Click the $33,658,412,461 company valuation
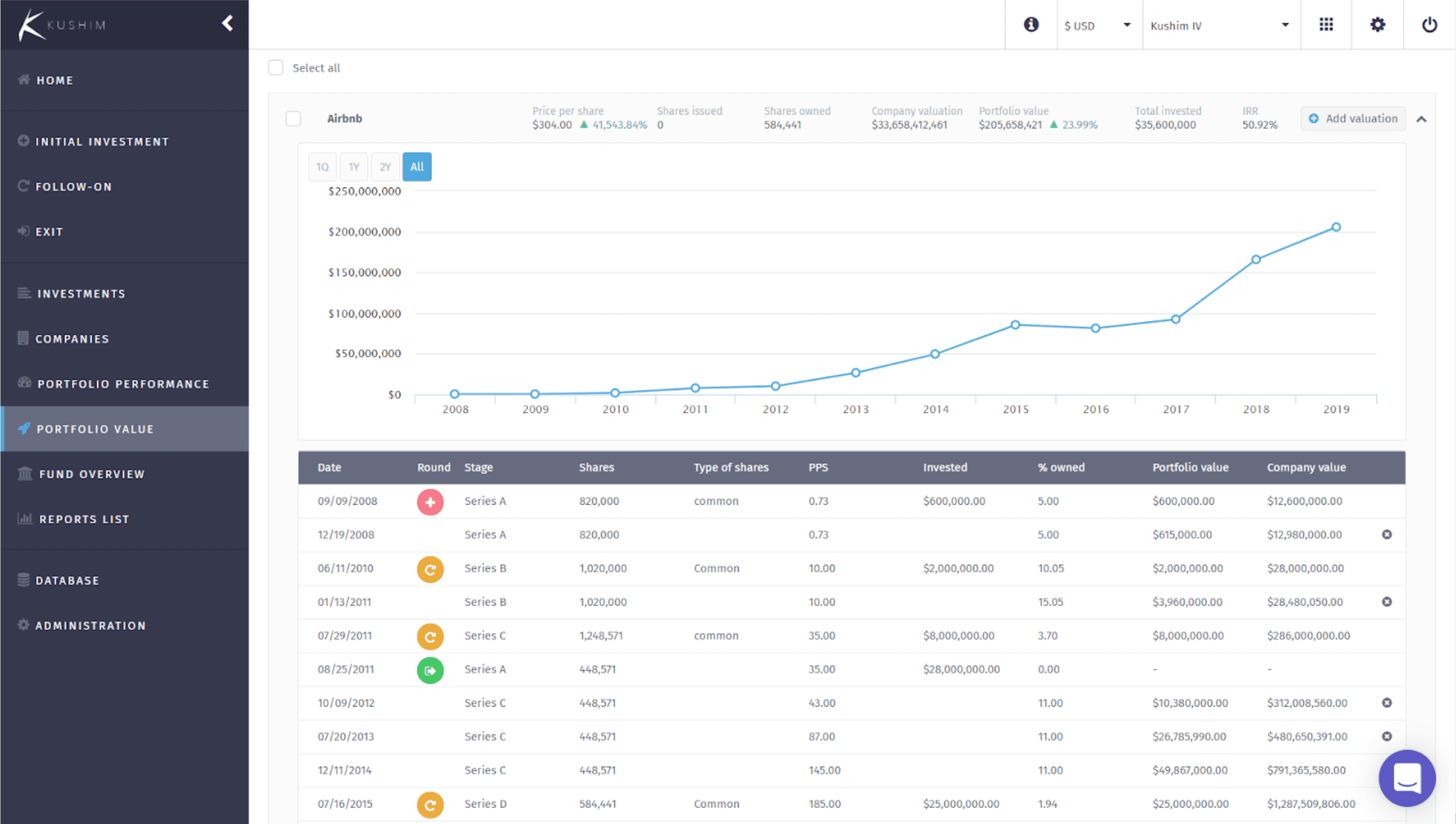The width and height of the screenshot is (1456, 824). [909, 125]
